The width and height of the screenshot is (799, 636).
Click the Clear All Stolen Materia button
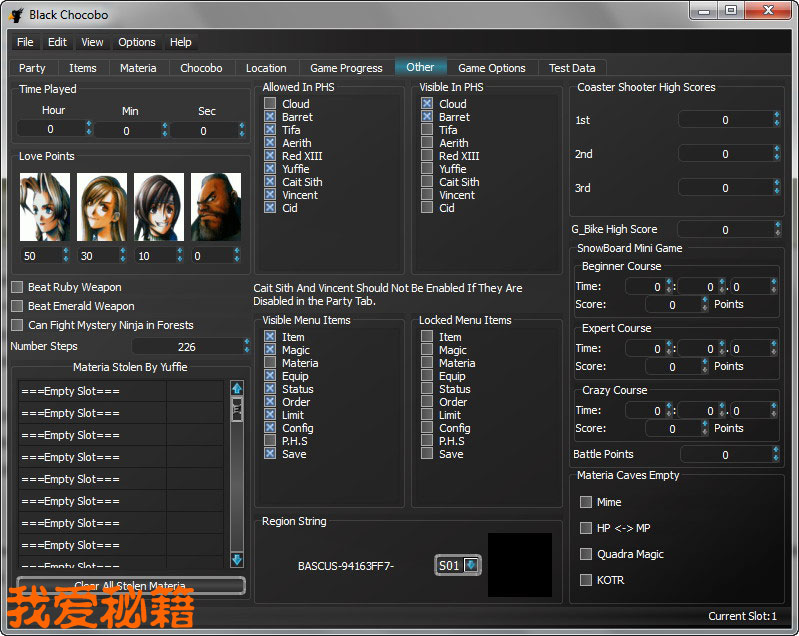tap(130, 586)
